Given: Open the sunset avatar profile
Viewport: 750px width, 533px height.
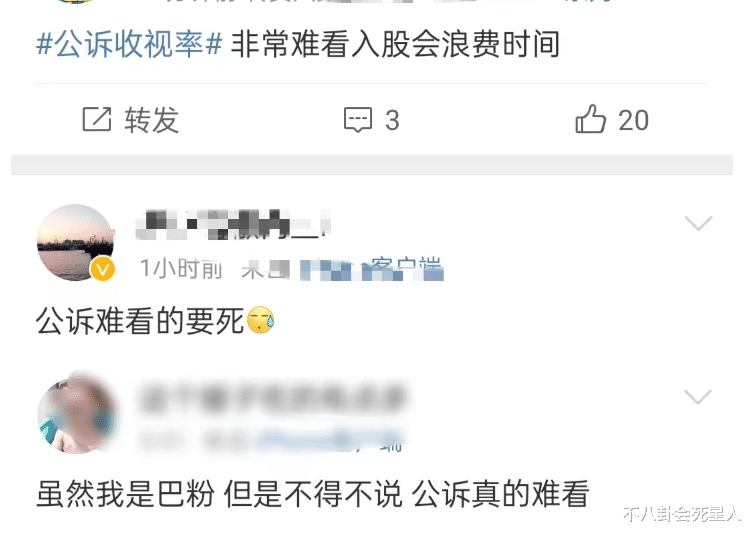Looking at the screenshot, I should (x=76, y=242).
